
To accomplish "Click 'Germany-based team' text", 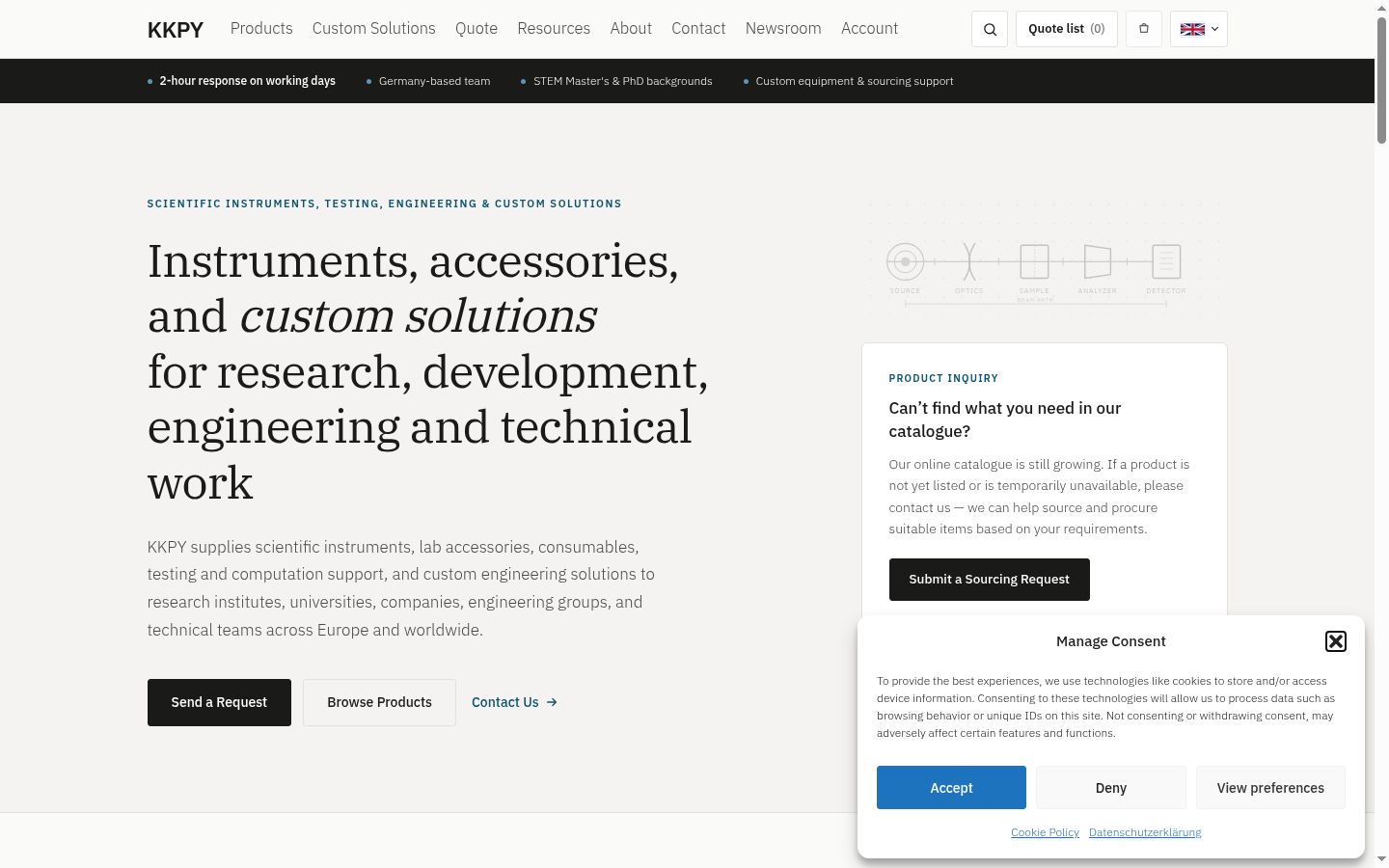I will pos(434,81).
